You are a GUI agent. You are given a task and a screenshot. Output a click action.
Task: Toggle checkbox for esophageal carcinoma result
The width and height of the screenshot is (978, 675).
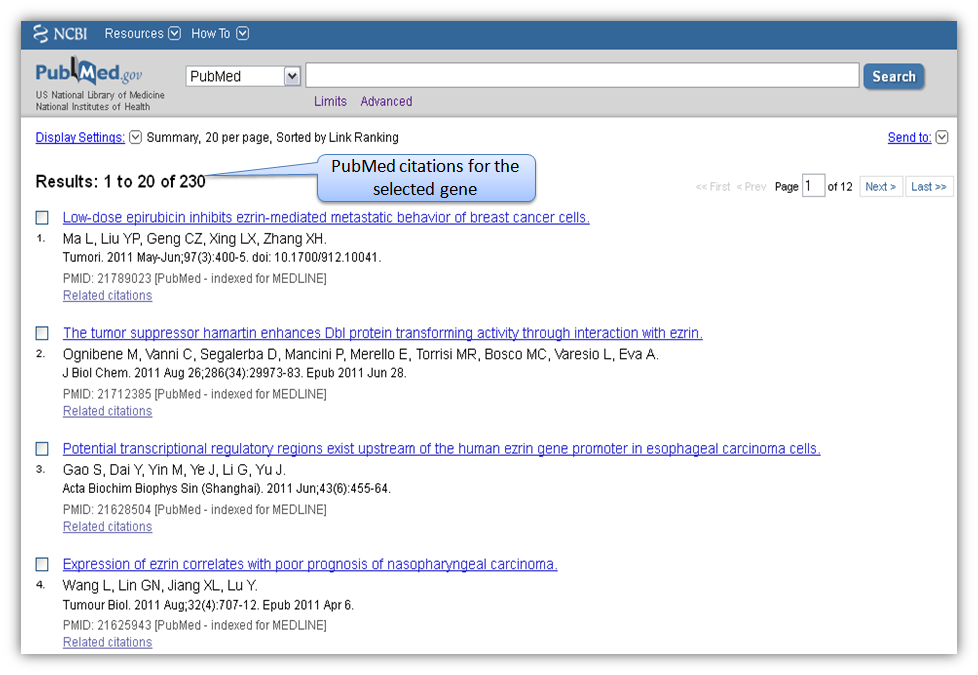pos(42,449)
